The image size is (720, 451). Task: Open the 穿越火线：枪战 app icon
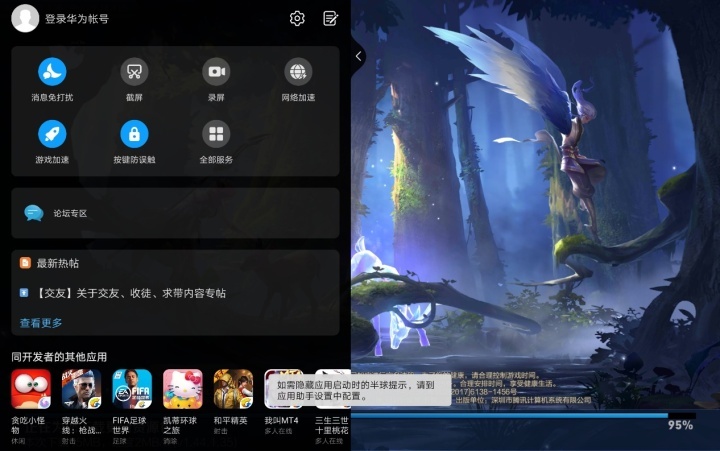[x=81, y=389]
